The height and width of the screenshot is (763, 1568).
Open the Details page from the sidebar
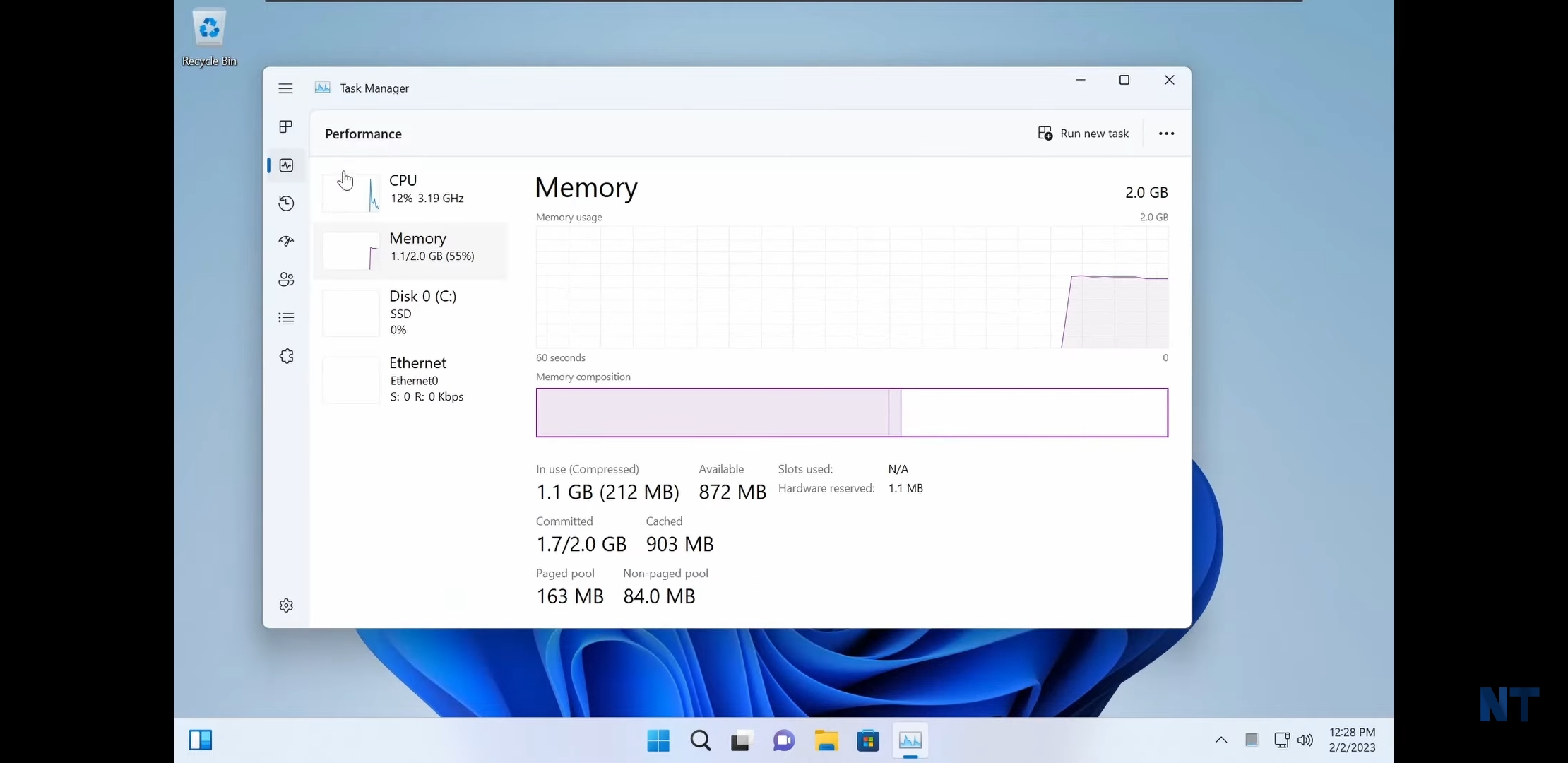tap(286, 318)
